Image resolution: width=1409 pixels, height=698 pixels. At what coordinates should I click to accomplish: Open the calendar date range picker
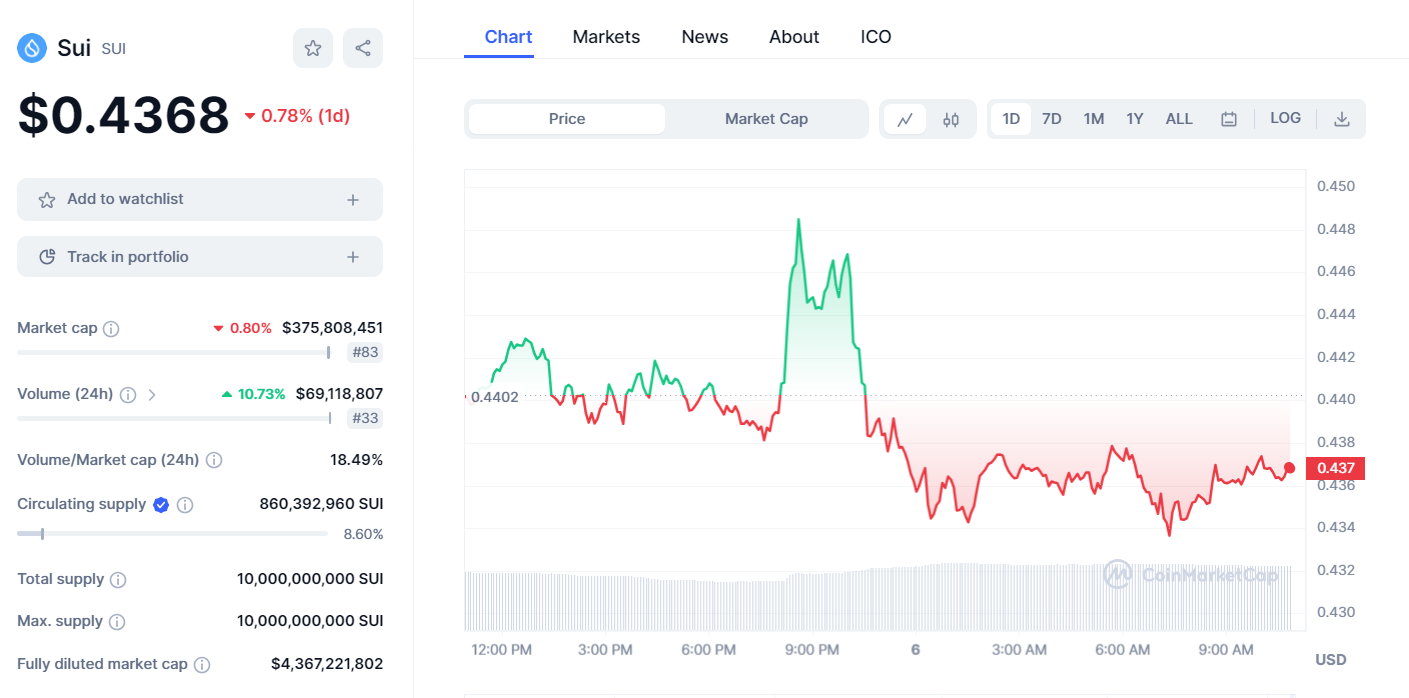coord(1229,119)
